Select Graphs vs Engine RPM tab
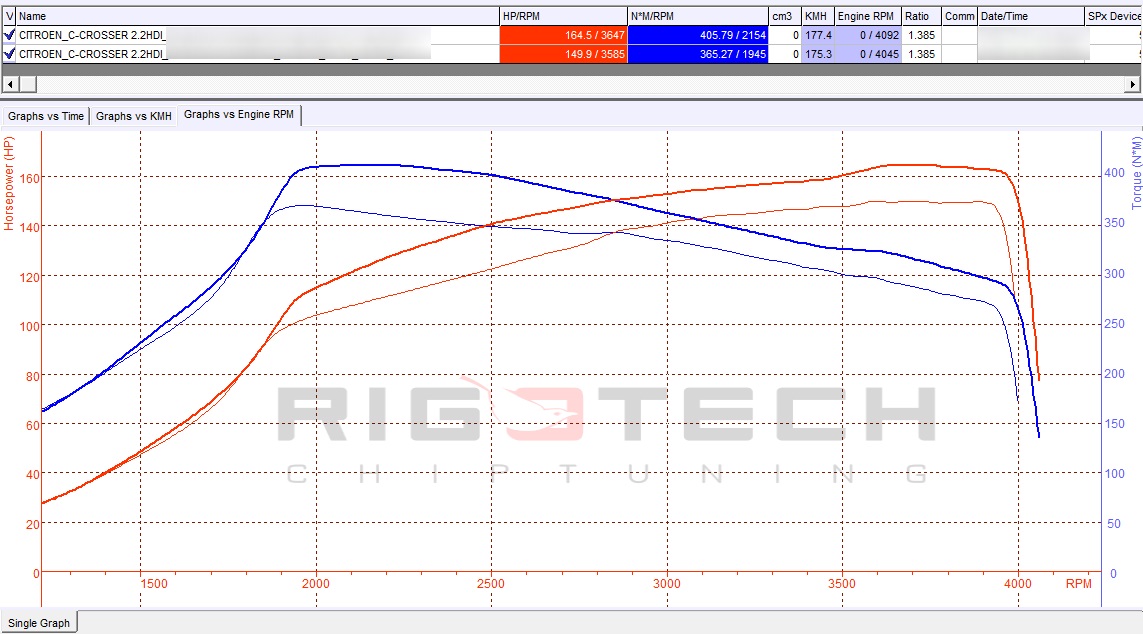Viewport: 1143px width, 634px height. pos(239,114)
